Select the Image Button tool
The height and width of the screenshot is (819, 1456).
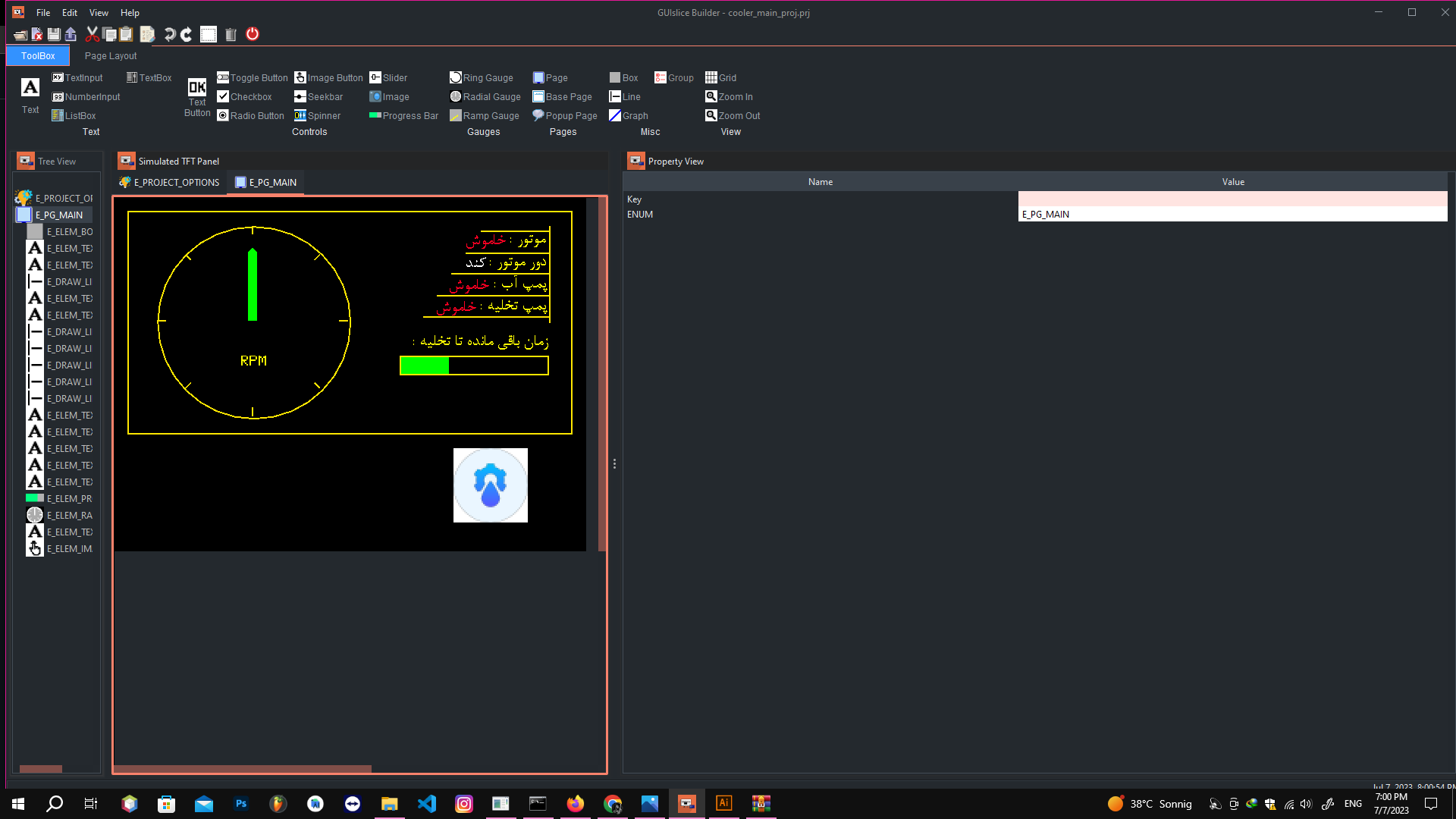click(x=328, y=77)
